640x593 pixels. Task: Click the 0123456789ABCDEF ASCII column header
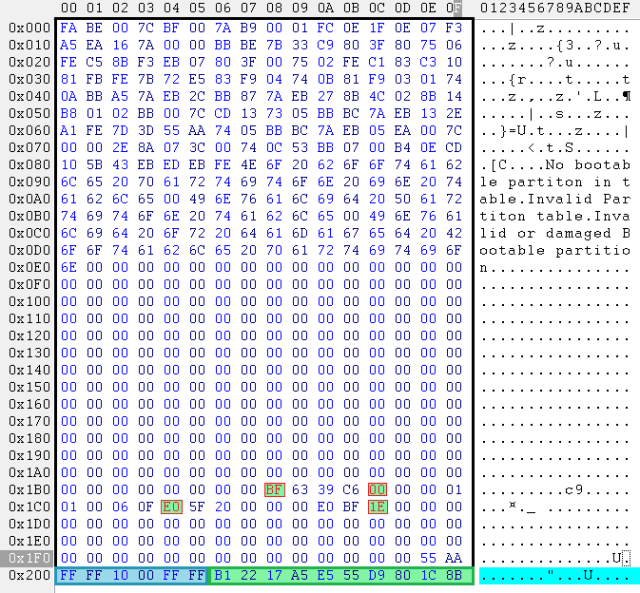tap(555, 8)
